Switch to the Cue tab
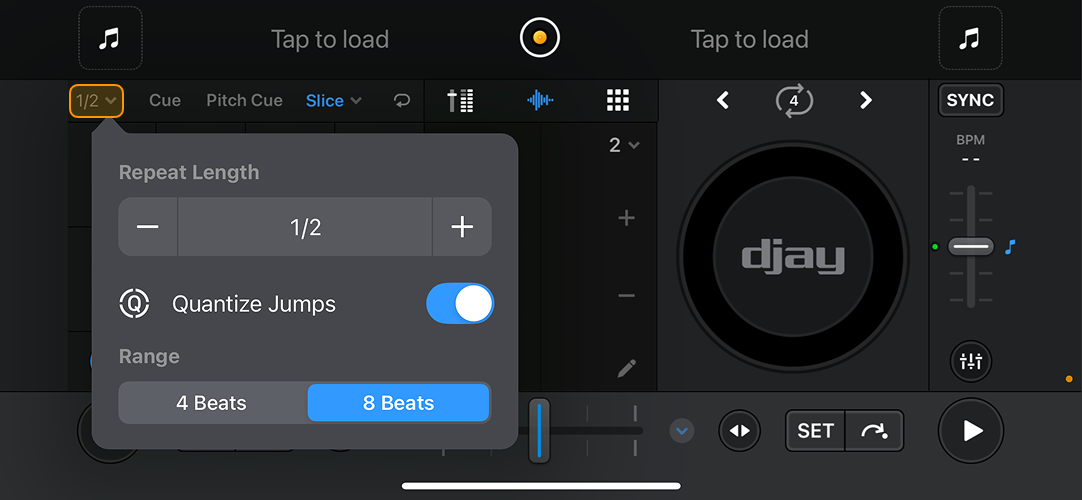 [x=165, y=100]
